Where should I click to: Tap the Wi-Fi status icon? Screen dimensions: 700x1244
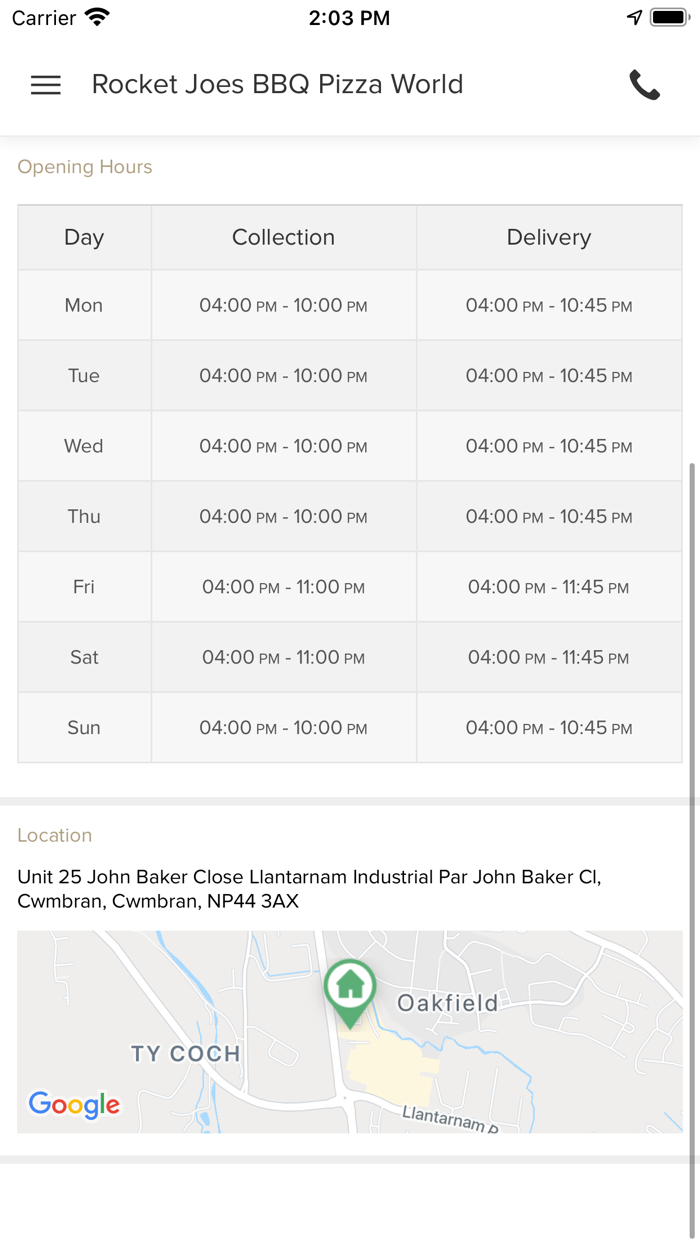pyautogui.click(x=97, y=18)
